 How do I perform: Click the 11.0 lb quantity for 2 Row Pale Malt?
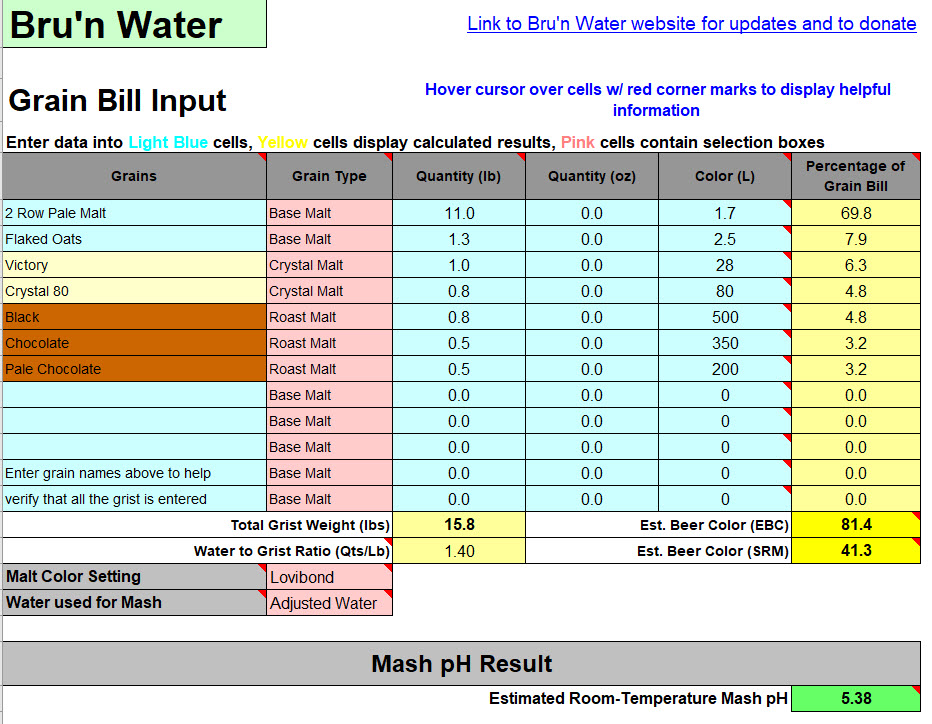click(459, 213)
